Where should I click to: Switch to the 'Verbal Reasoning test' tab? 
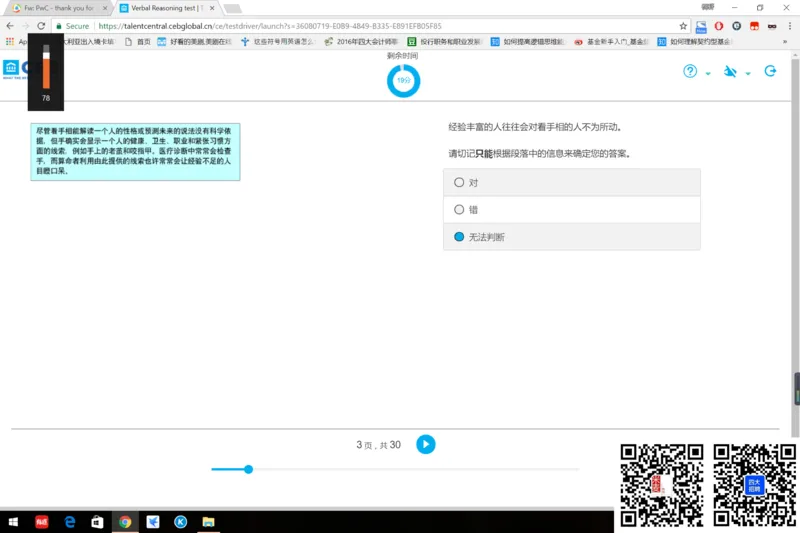pyautogui.click(x=167, y=8)
